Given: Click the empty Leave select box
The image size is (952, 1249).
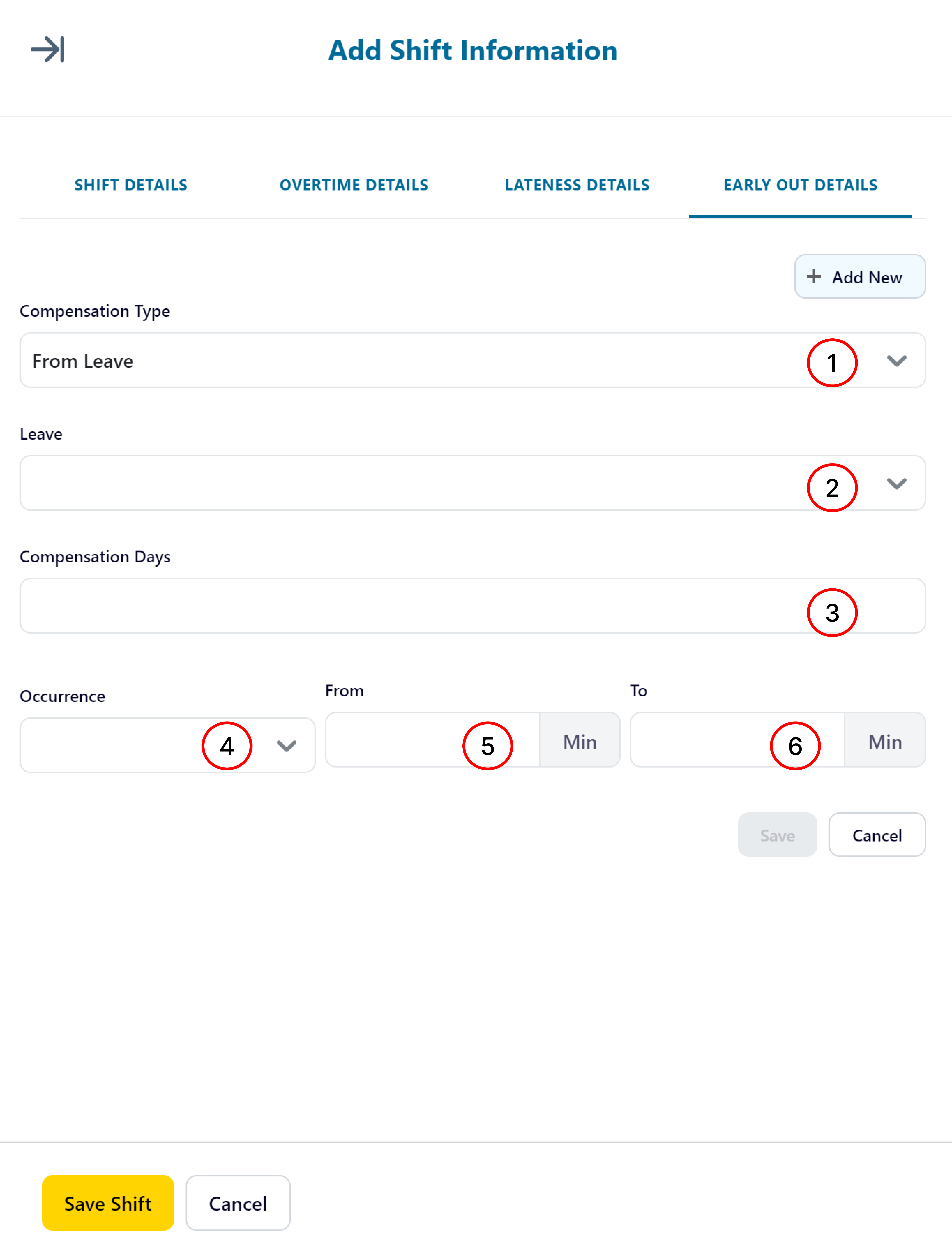Looking at the screenshot, I should [x=473, y=483].
